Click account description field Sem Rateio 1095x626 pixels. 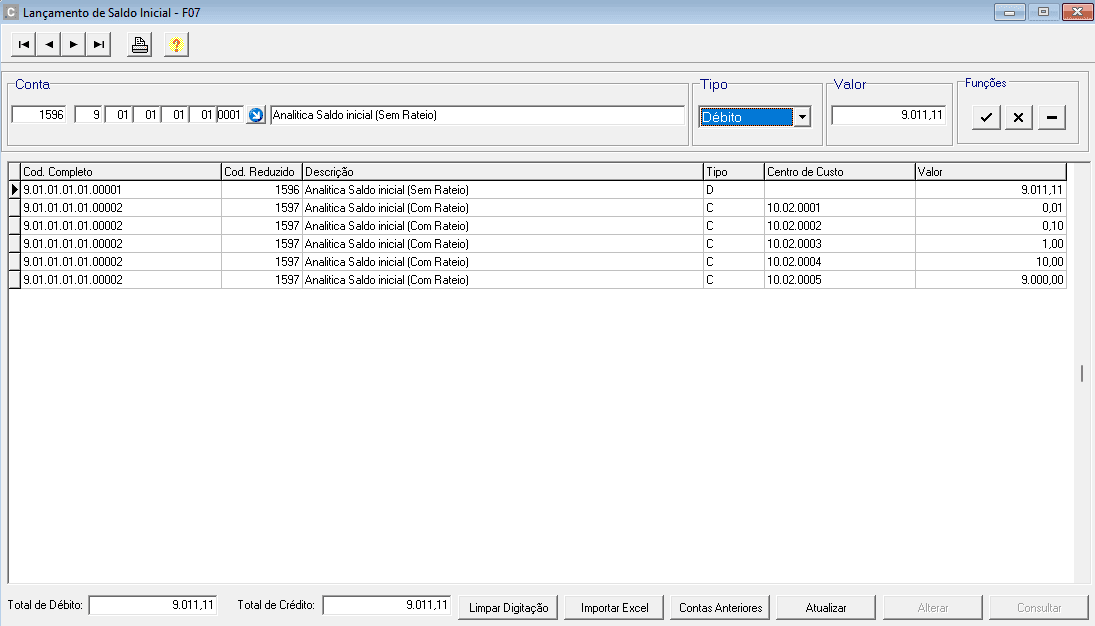(478, 115)
